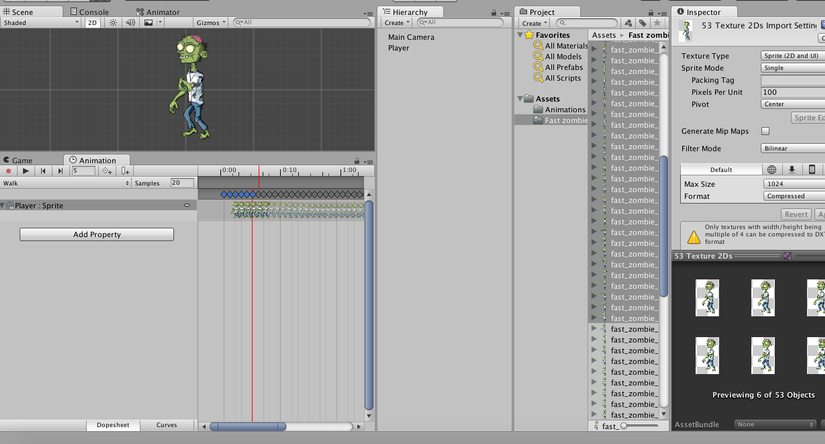Select All Models saved search

click(558, 56)
